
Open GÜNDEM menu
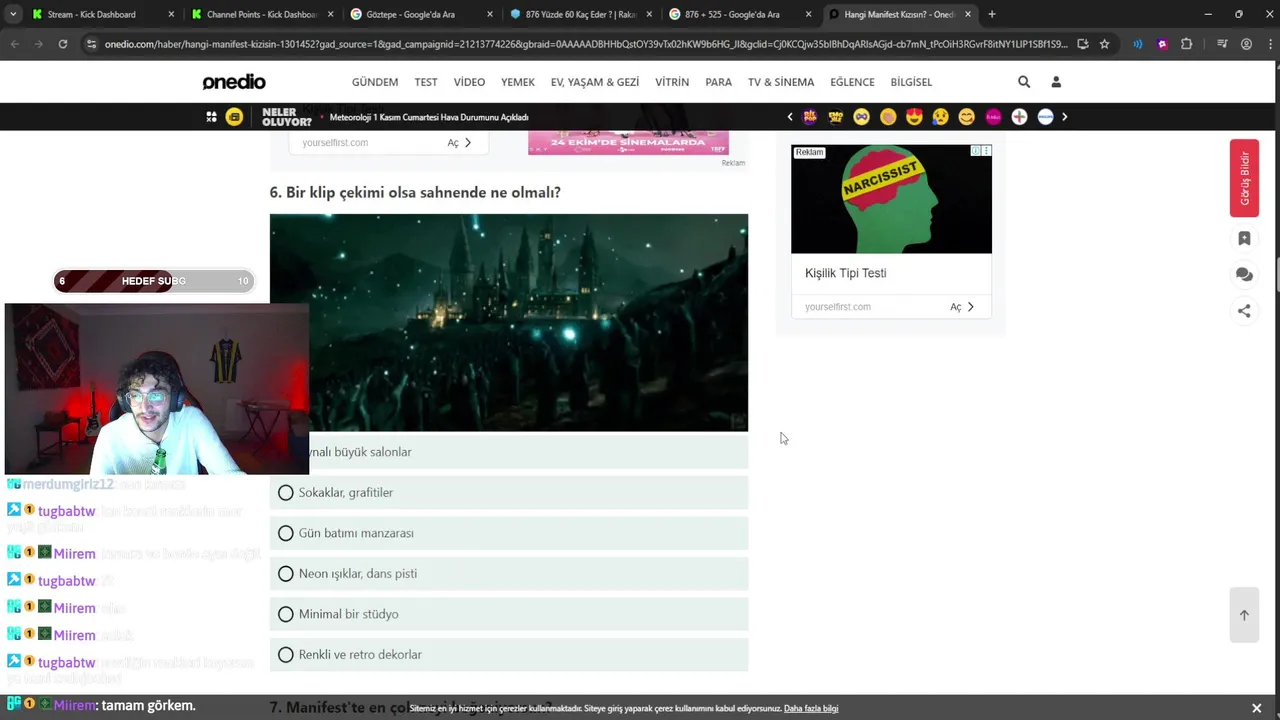(375, 82)
